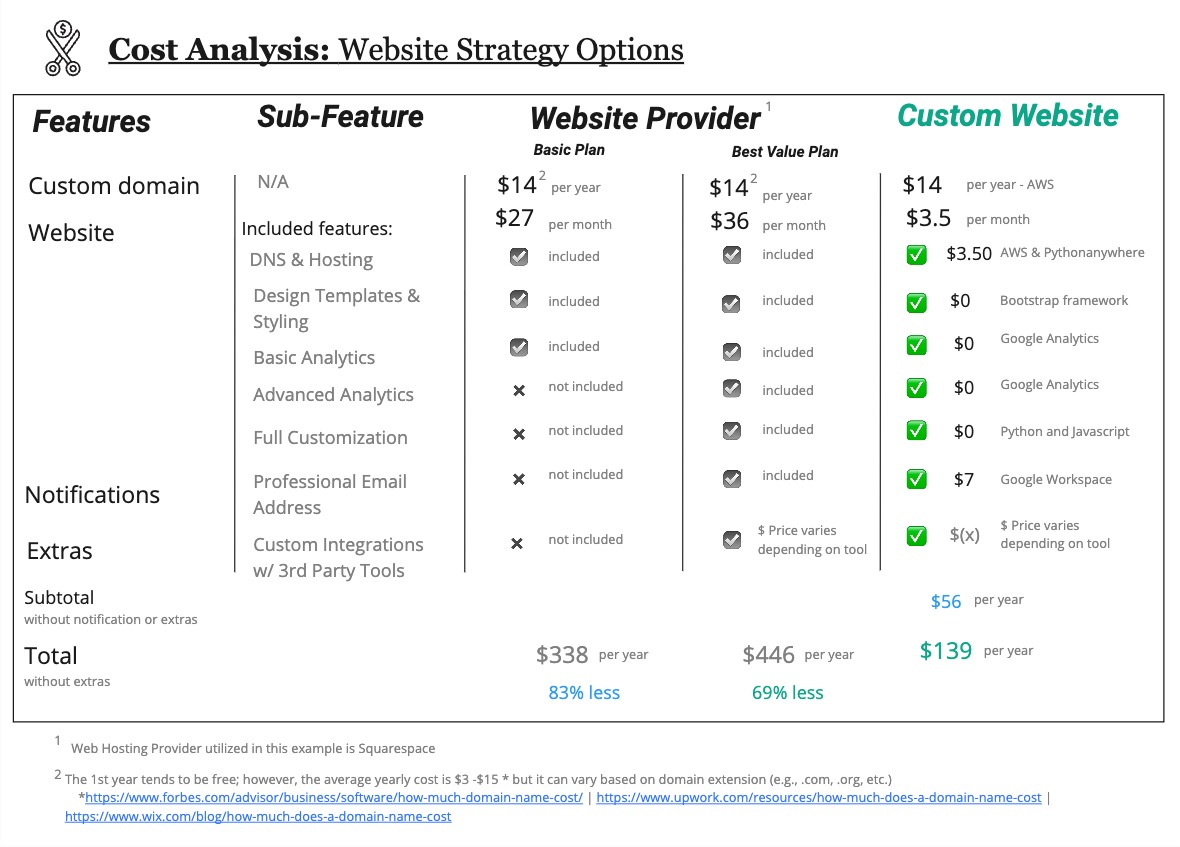Open the Upwork domain name cost link
The height and width of the screenshot is (847, 1180).
click(x=819, y=798)
